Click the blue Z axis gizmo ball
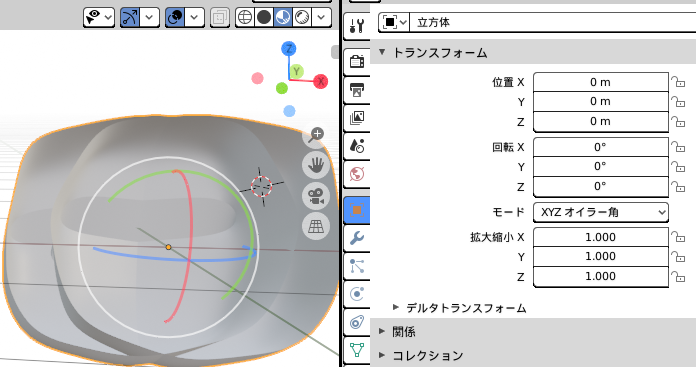 click(289, 49)
